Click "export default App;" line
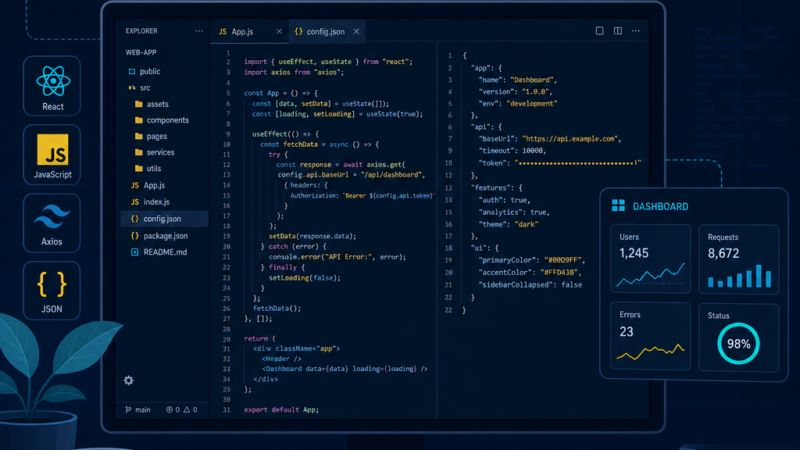Image resolution: width=800 pixels, height=450 pixels. [281, 410]
